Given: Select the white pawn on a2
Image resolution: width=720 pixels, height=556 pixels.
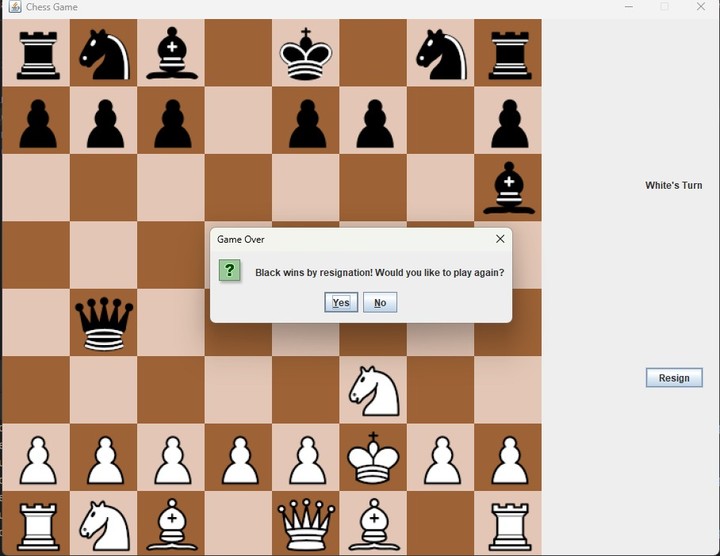Looking at the screenshot, I should click(38, 460).
